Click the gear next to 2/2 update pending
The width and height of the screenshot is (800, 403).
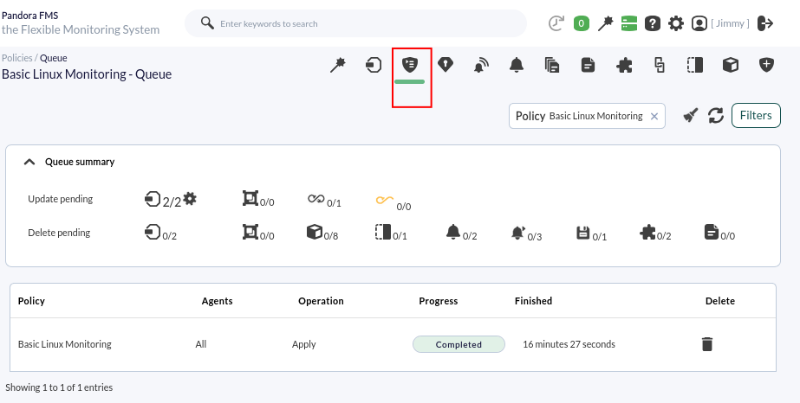190,198
